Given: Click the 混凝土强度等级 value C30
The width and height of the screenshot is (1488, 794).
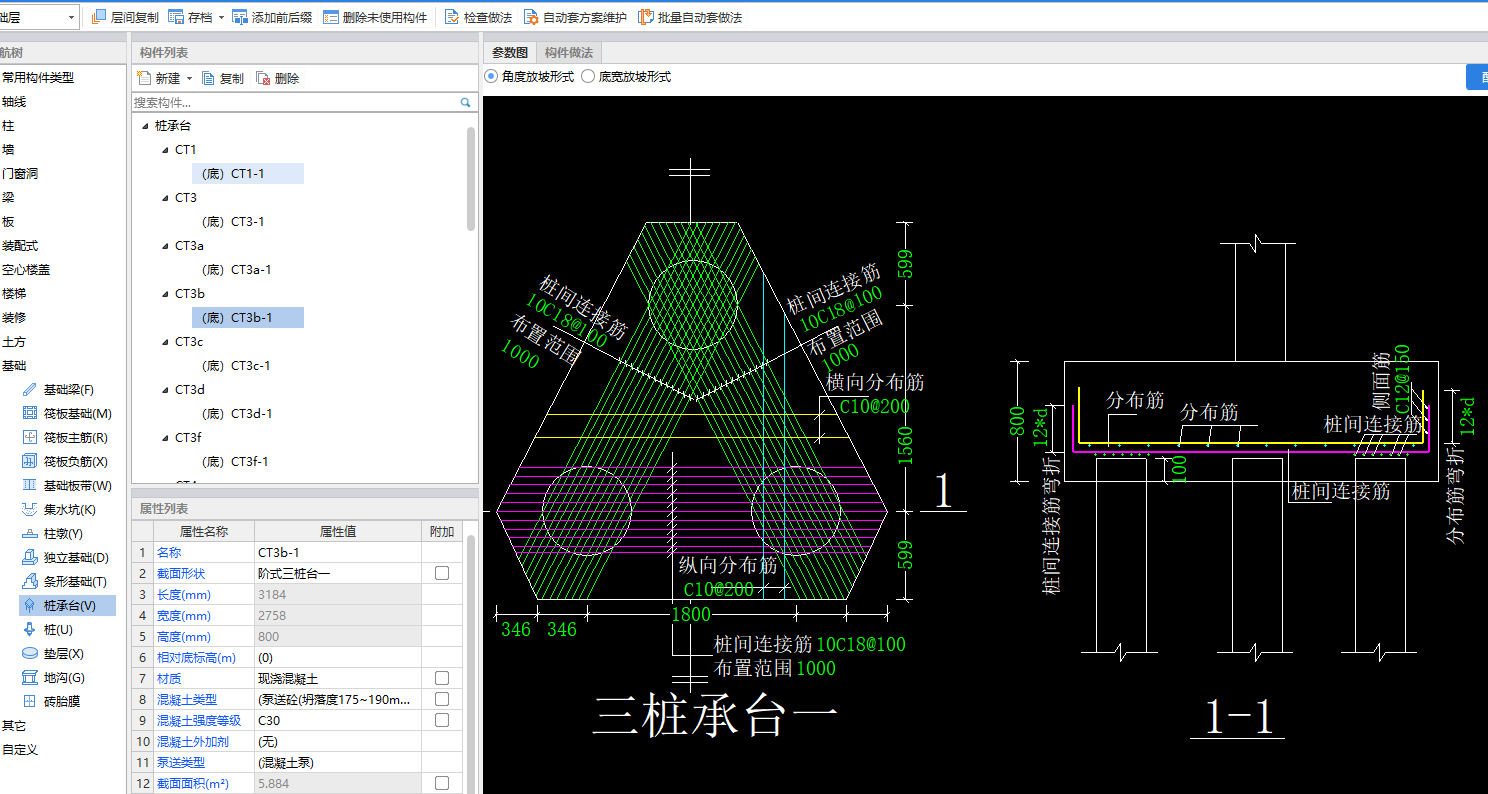Looking at the screenshot, I should pyautogui.click(x=338, y=720).
